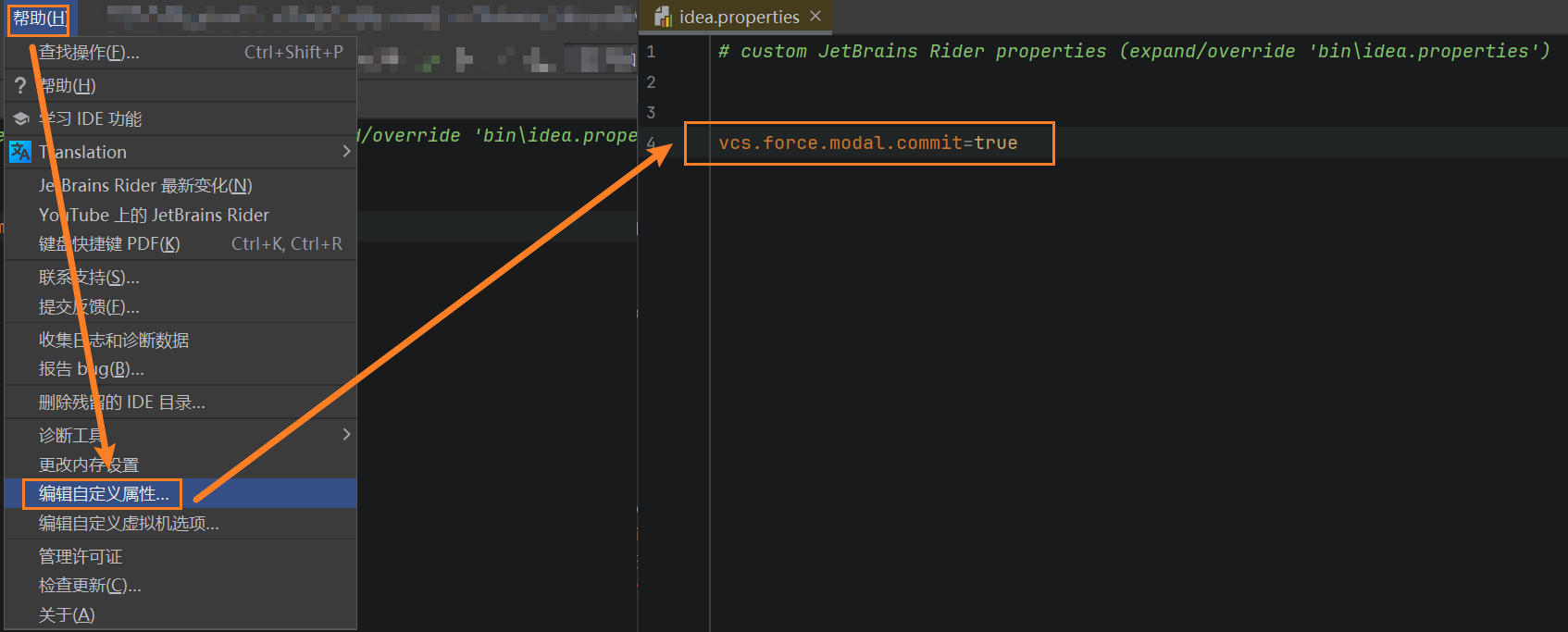Image resolution: width=1568 pixels, height=632 pixels.
Task: Click the idea.properties file icon in tab
Action: [663, 17]
